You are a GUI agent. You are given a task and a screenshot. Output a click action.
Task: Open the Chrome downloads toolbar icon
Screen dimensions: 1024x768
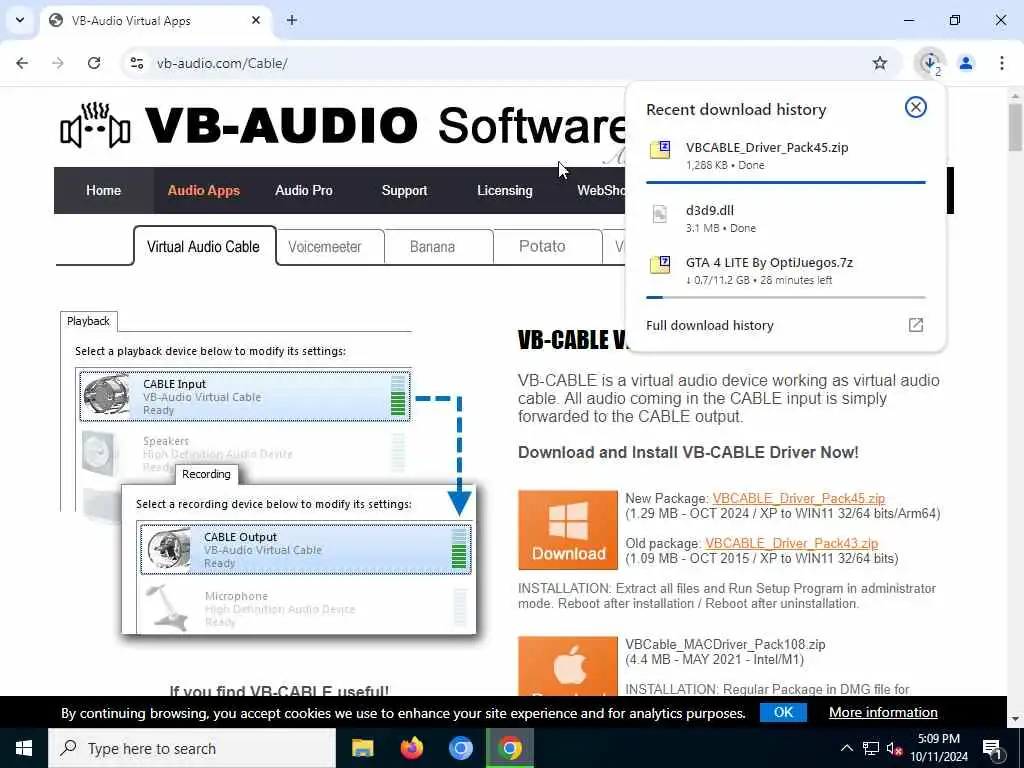pos(929,63)
